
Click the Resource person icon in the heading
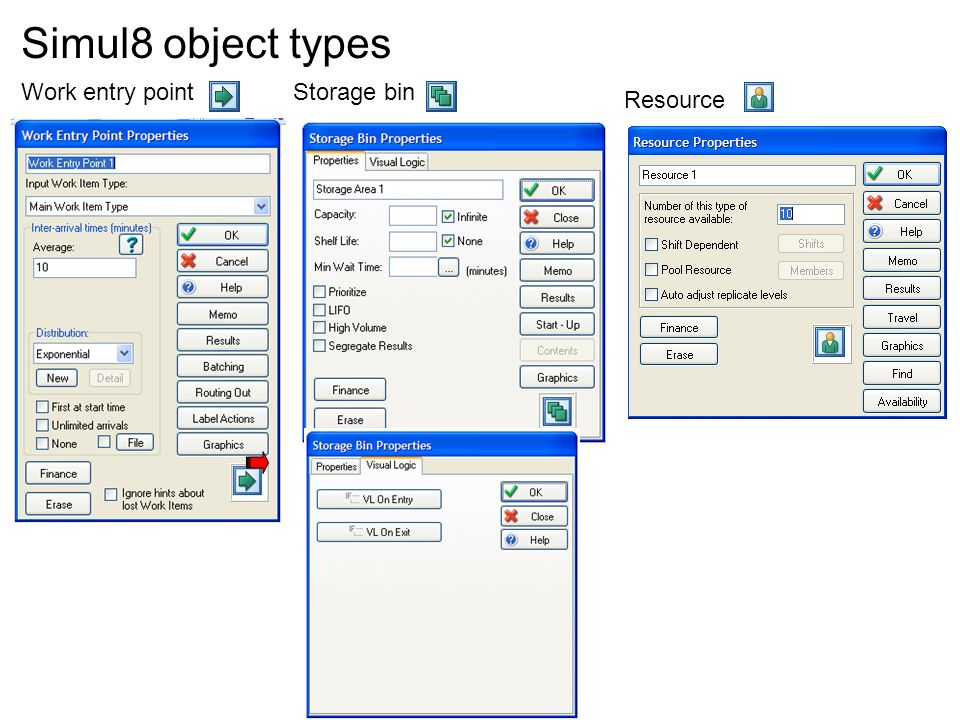click(x=759, y=97)
